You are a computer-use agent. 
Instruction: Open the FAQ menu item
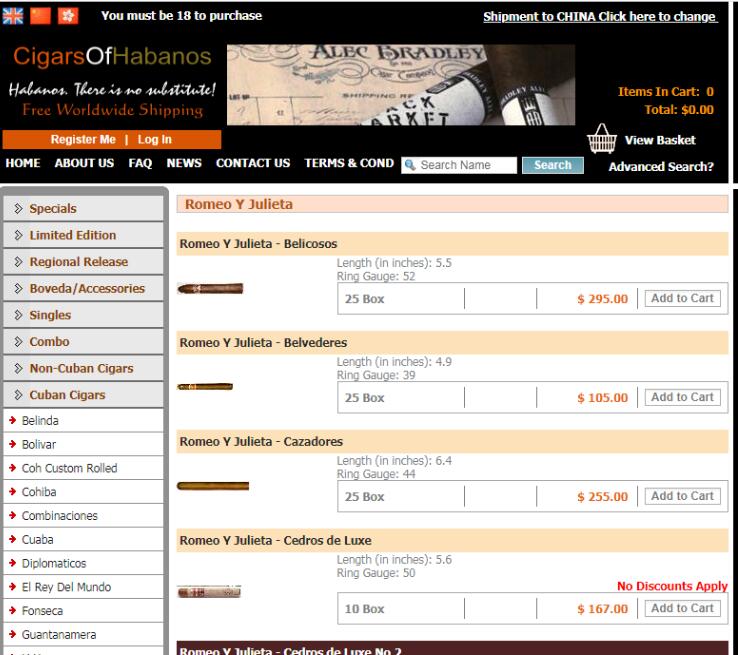coord(140,163)
